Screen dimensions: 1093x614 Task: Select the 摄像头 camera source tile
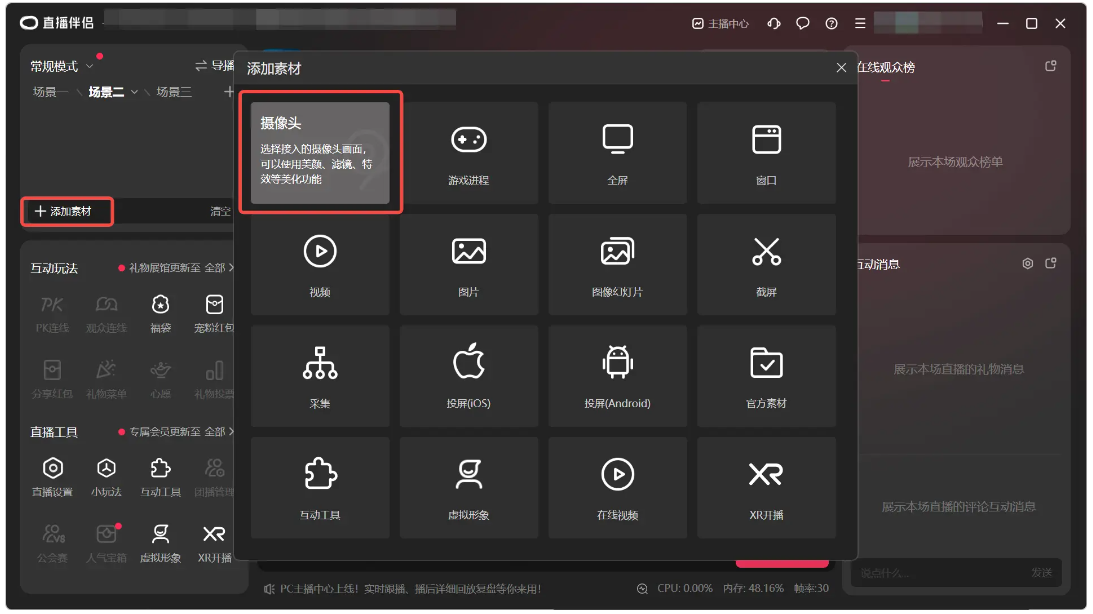coord(320,153)
